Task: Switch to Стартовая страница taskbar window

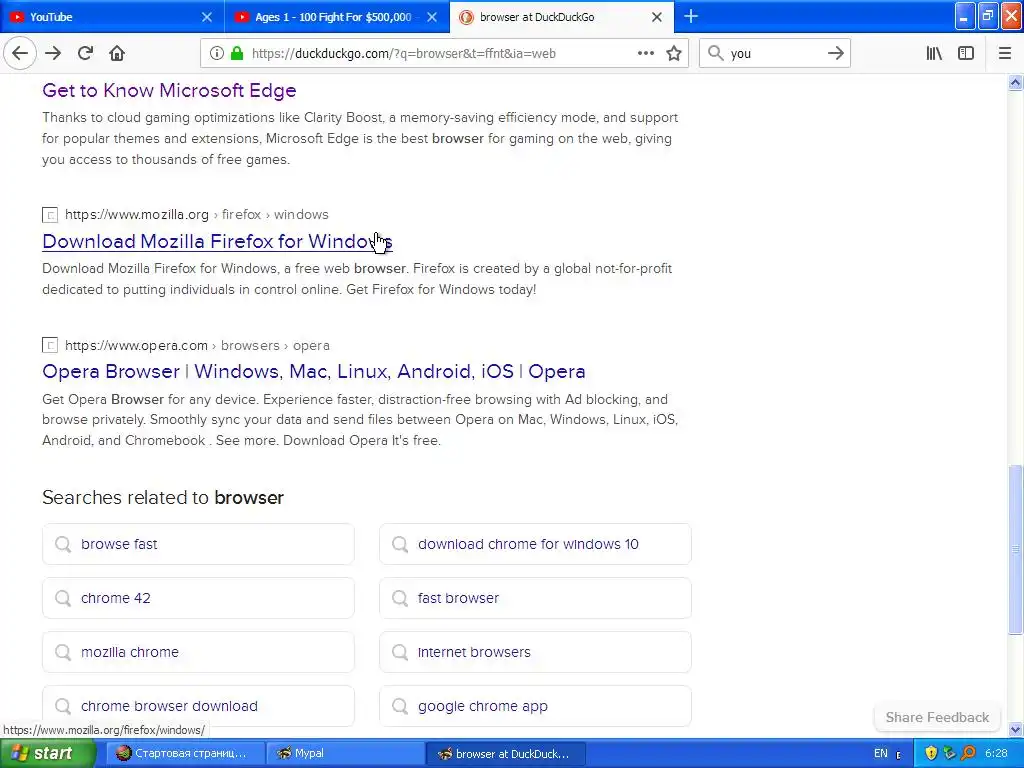Action: [x=185, y=753]
